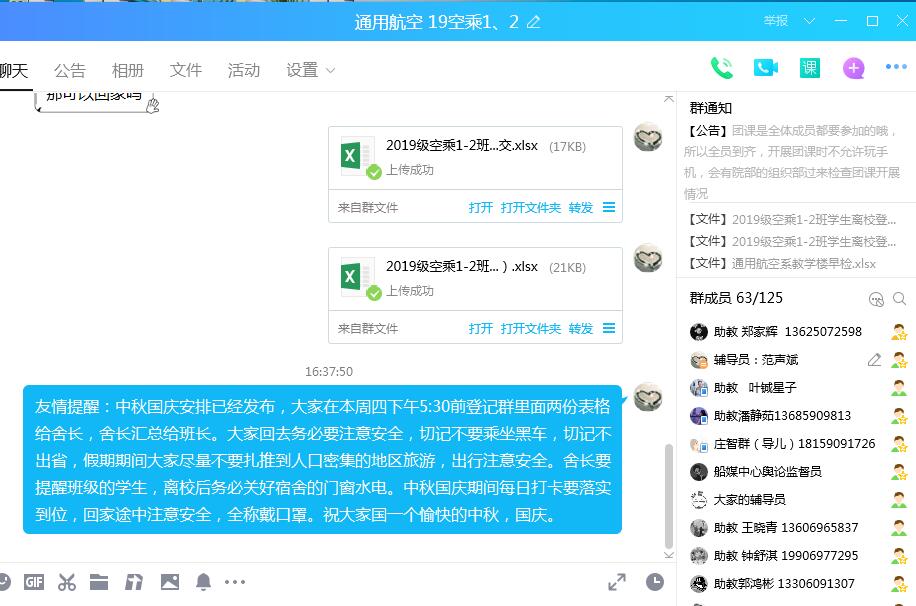Click 转发 on the 17KB xlsx file

coord(581,208)
